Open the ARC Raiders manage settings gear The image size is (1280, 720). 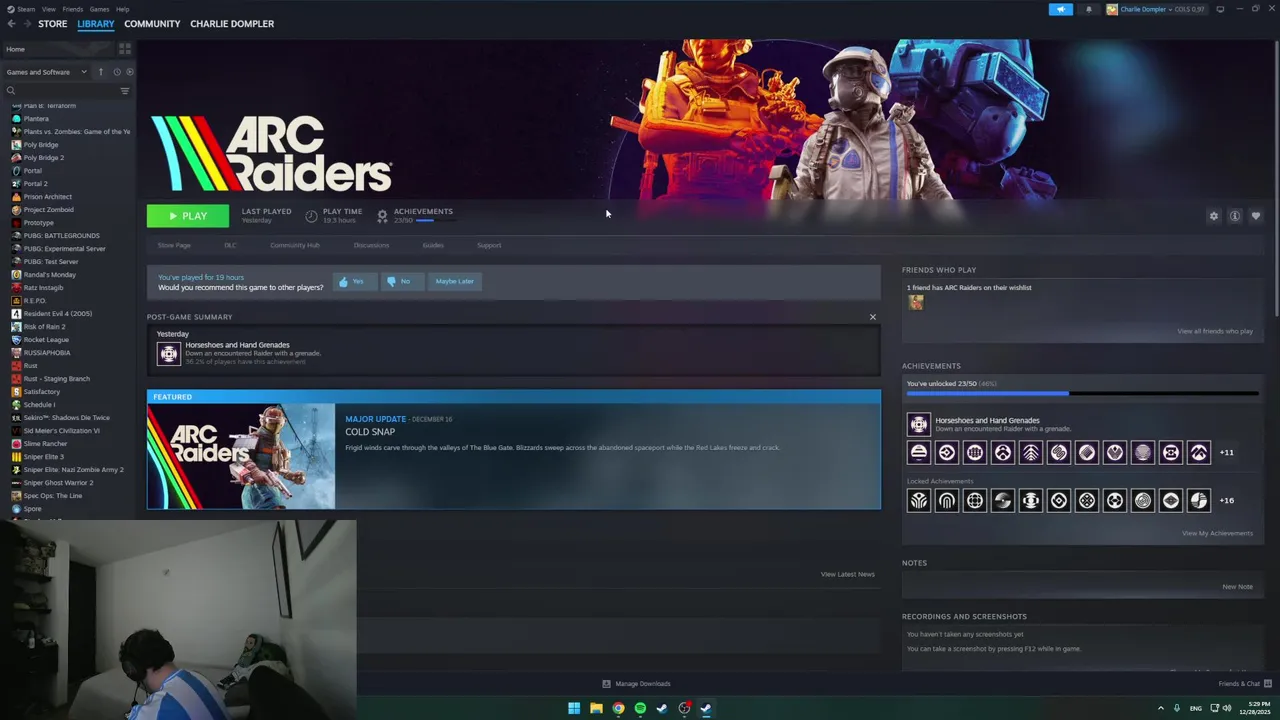pyautogui.click(x=1214, y=216)
